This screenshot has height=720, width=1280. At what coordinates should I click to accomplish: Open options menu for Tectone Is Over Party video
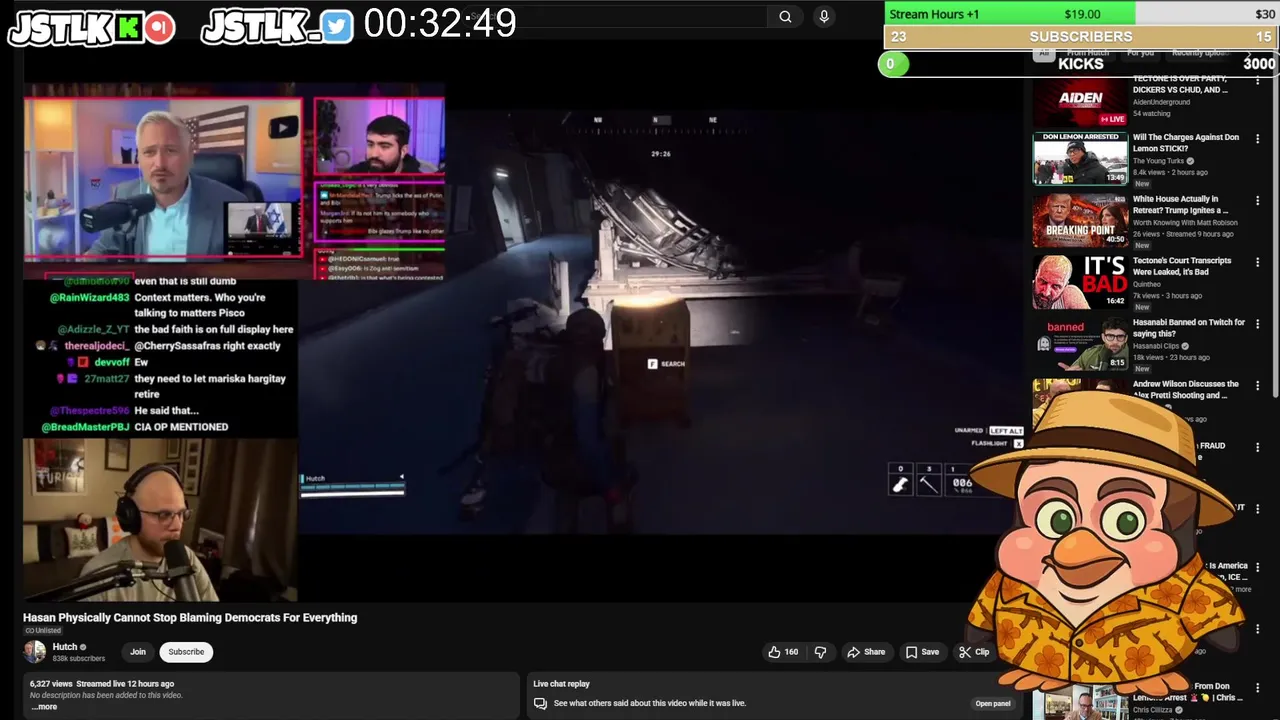click(x=1258, y=79)
